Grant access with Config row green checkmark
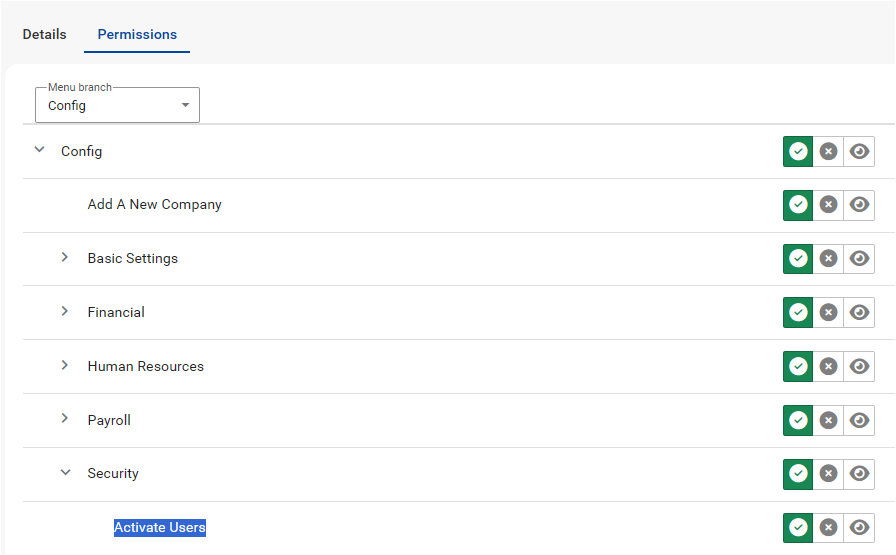Image resolution: width=896 pixels, height=555 pixels. [x=798, y=151]
